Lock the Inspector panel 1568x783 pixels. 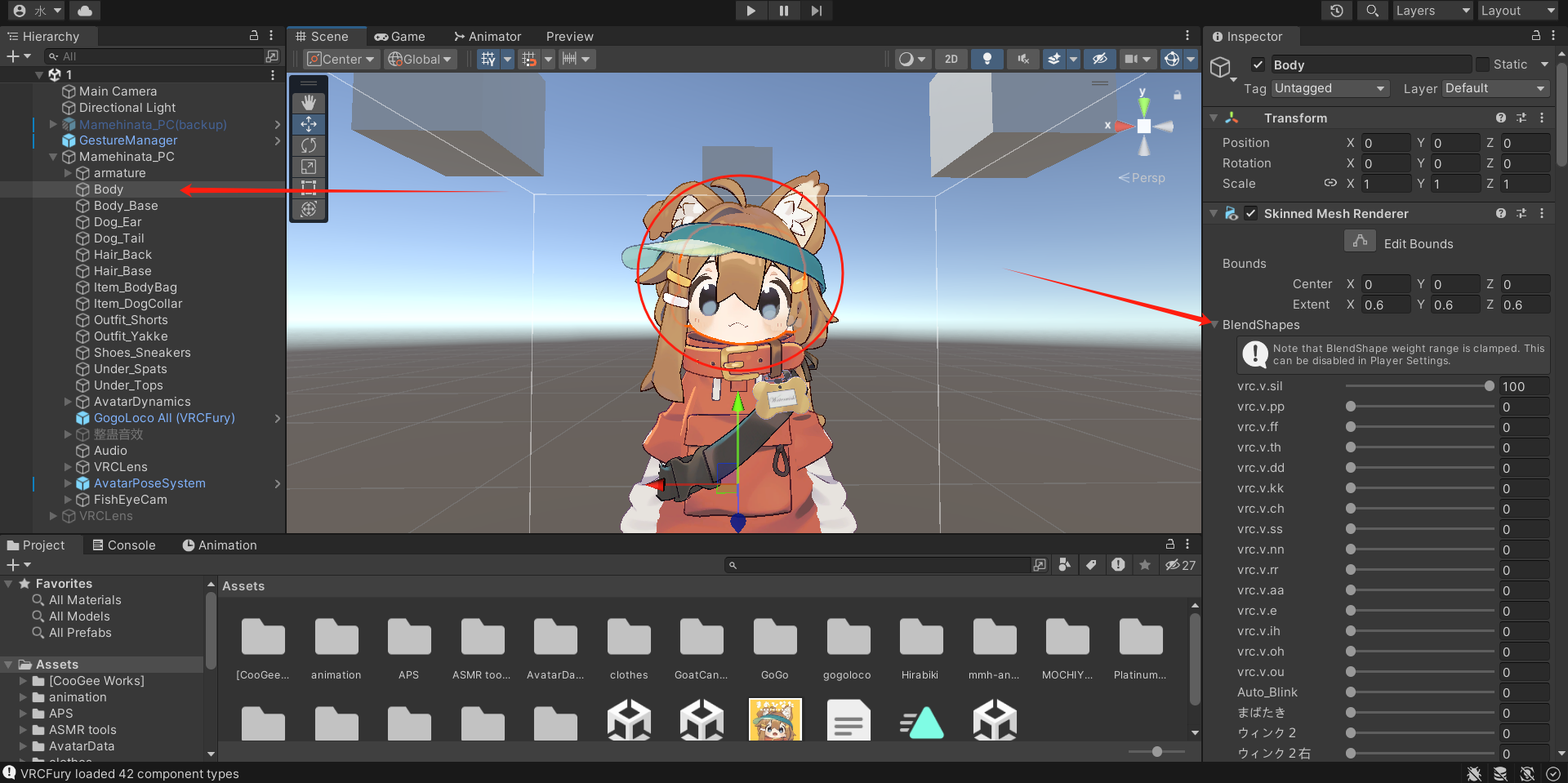coord(1535,36)
